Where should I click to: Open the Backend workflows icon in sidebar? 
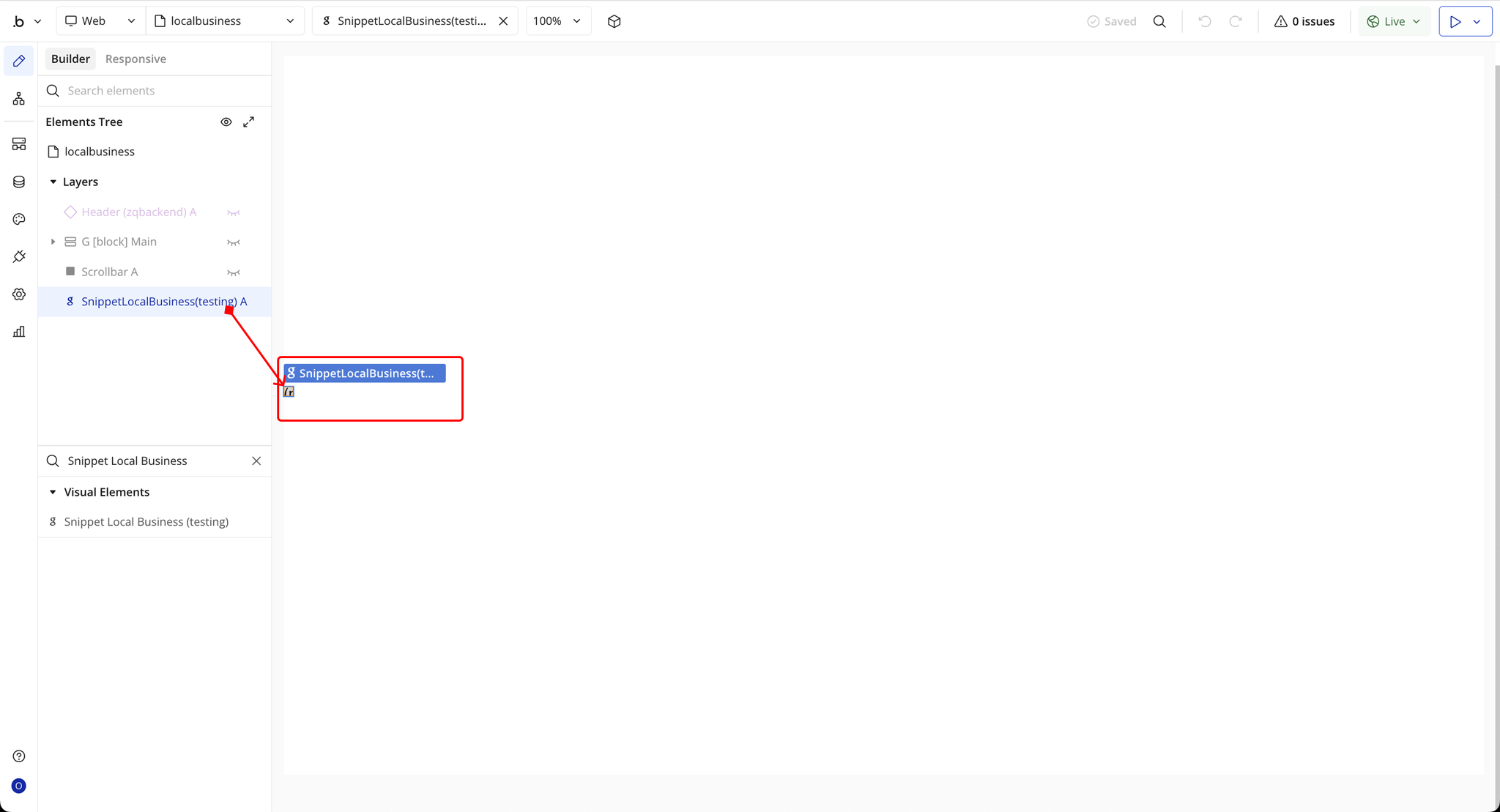coord(19,144)
